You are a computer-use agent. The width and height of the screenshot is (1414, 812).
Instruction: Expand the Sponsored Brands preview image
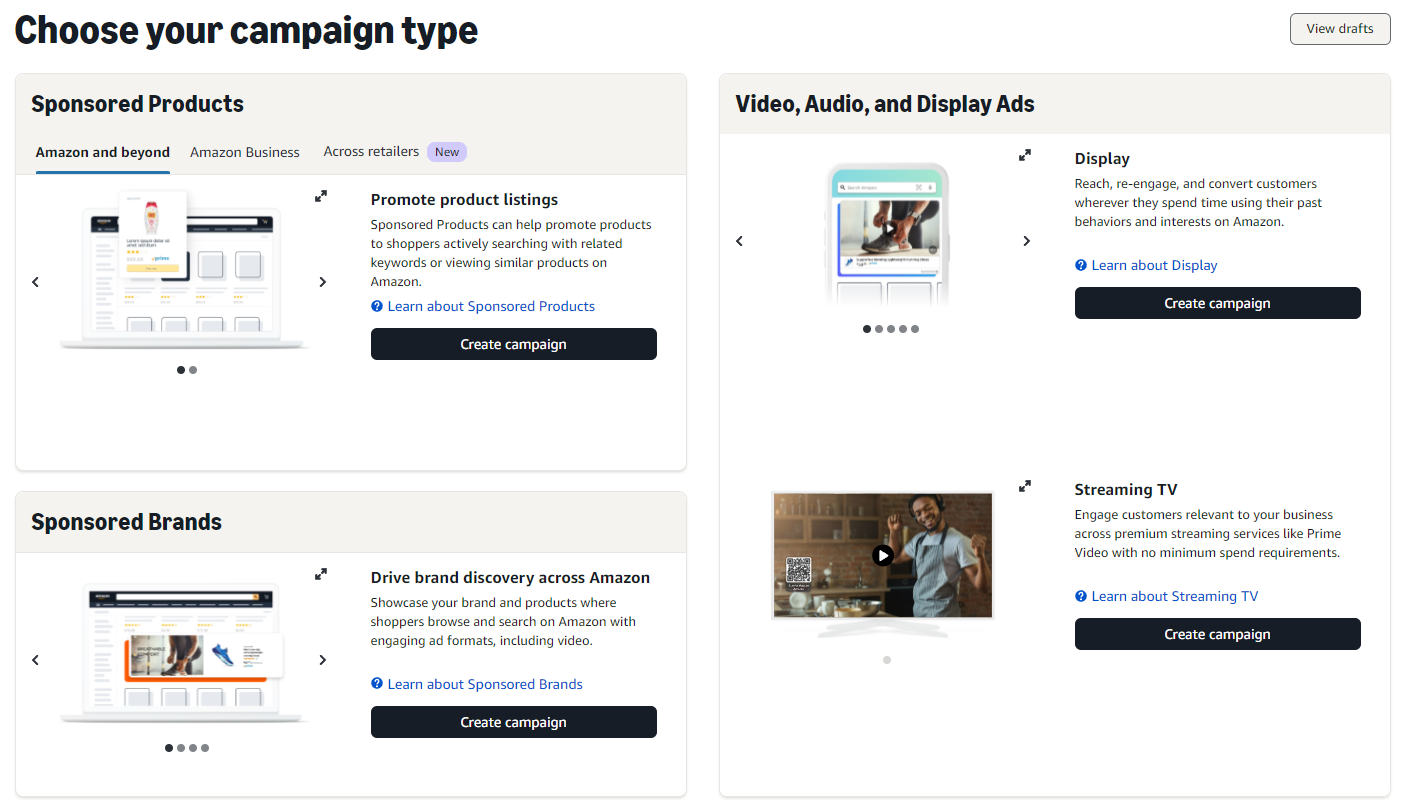click(321, 575)
